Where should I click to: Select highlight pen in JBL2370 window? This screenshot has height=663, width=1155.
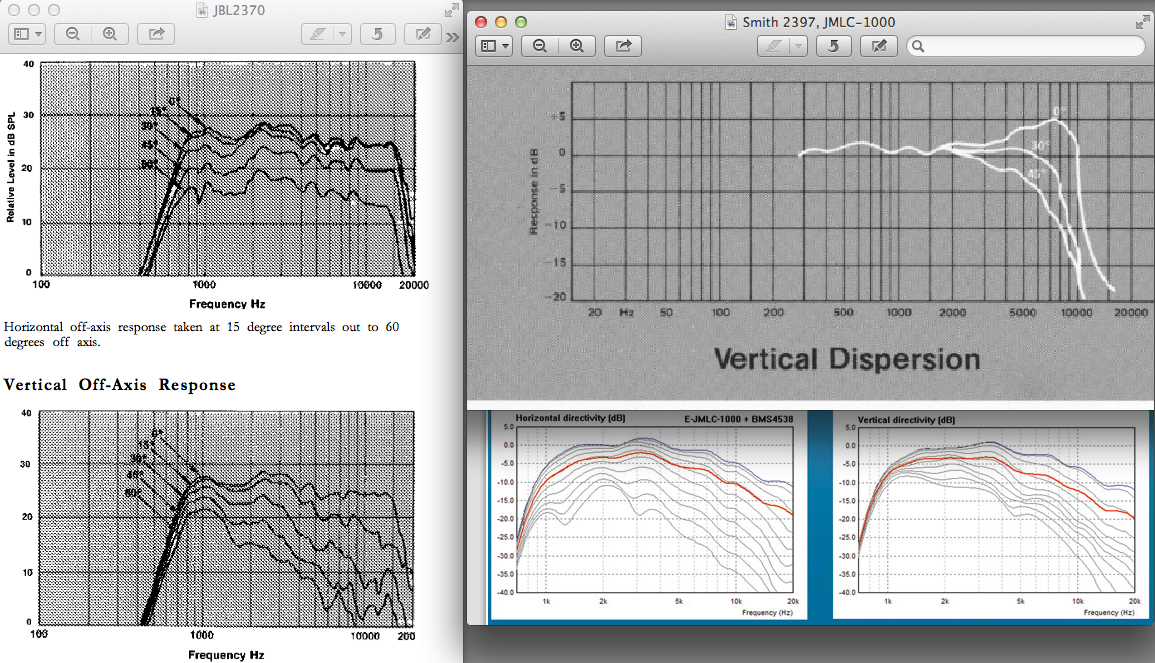(318, 34)
